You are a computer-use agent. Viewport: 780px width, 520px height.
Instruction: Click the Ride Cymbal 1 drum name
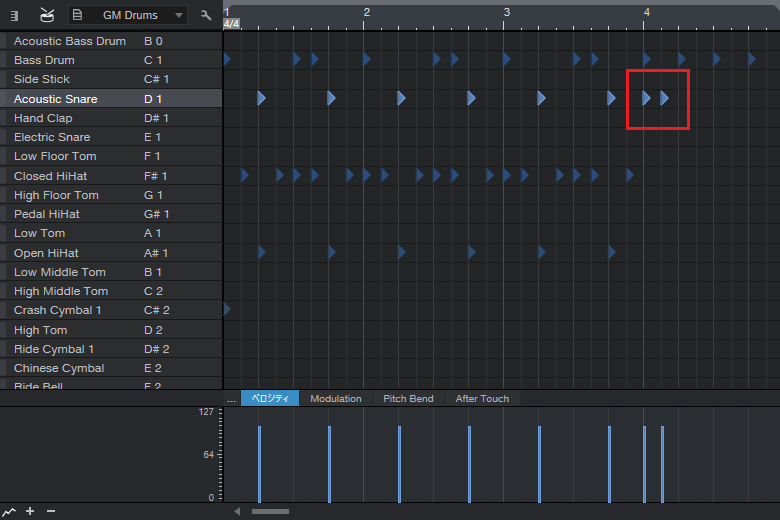click(54, 349)
